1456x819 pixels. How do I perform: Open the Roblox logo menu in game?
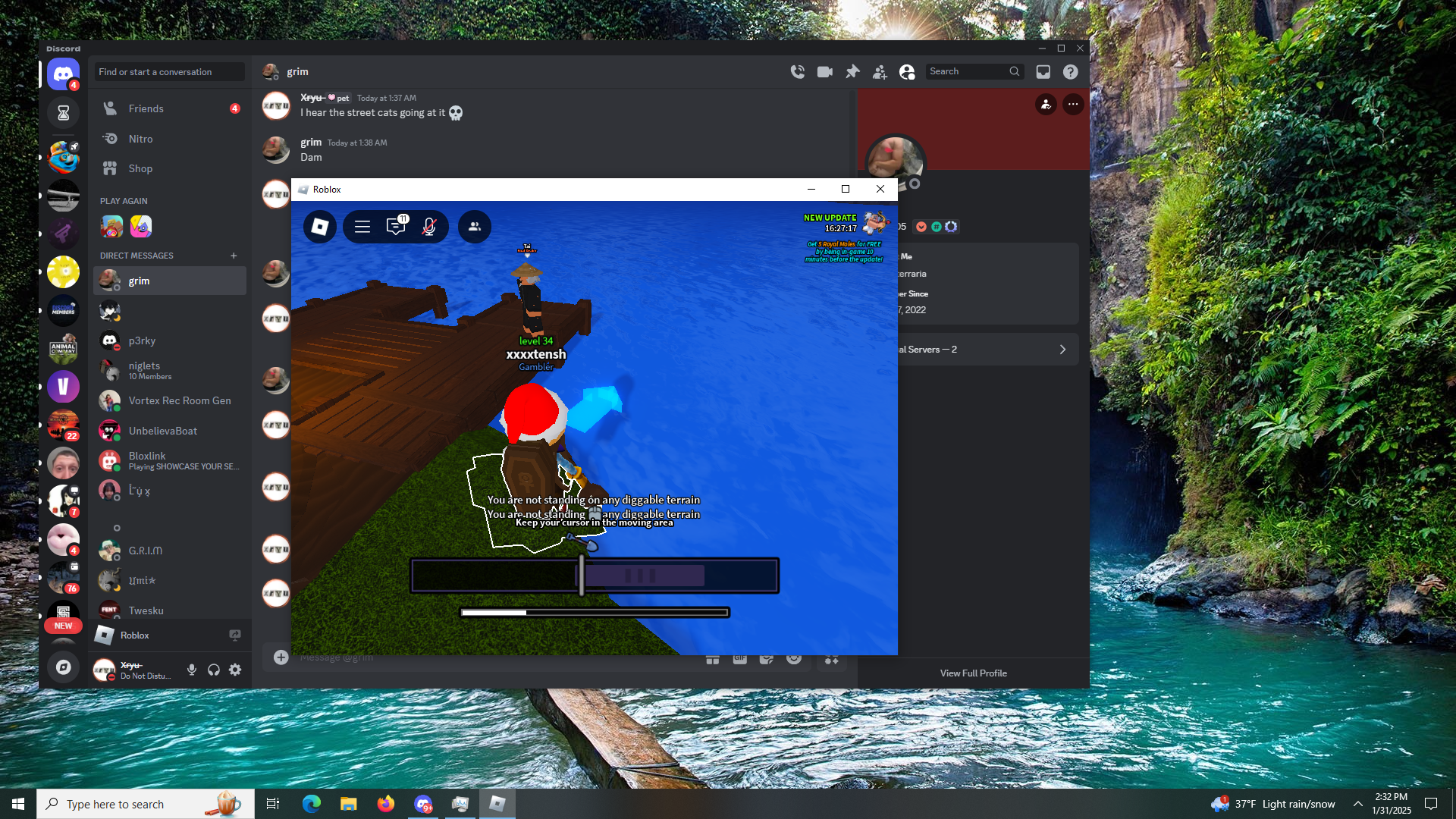320,227
